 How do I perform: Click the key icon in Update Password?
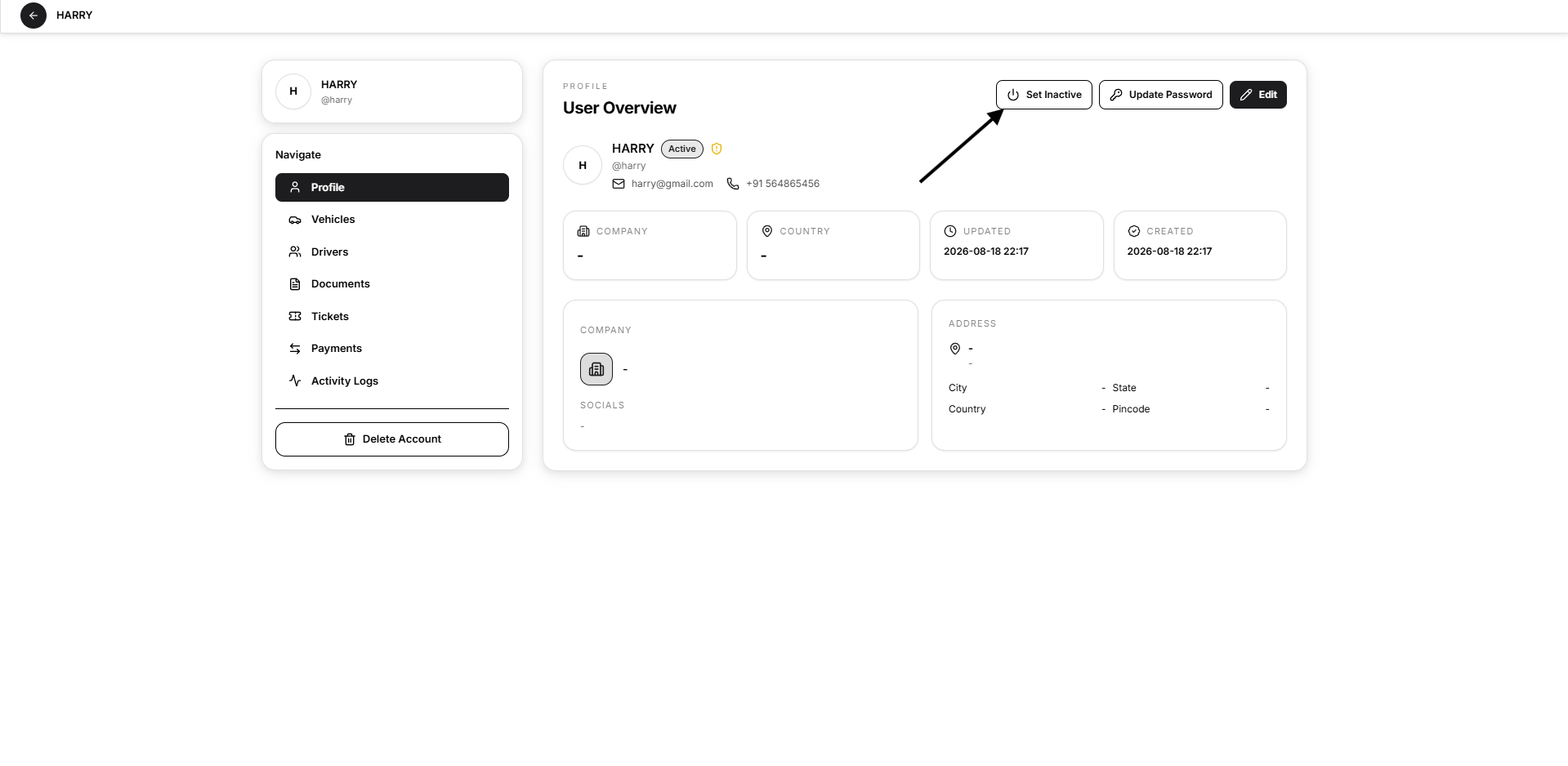point(1116,95)
